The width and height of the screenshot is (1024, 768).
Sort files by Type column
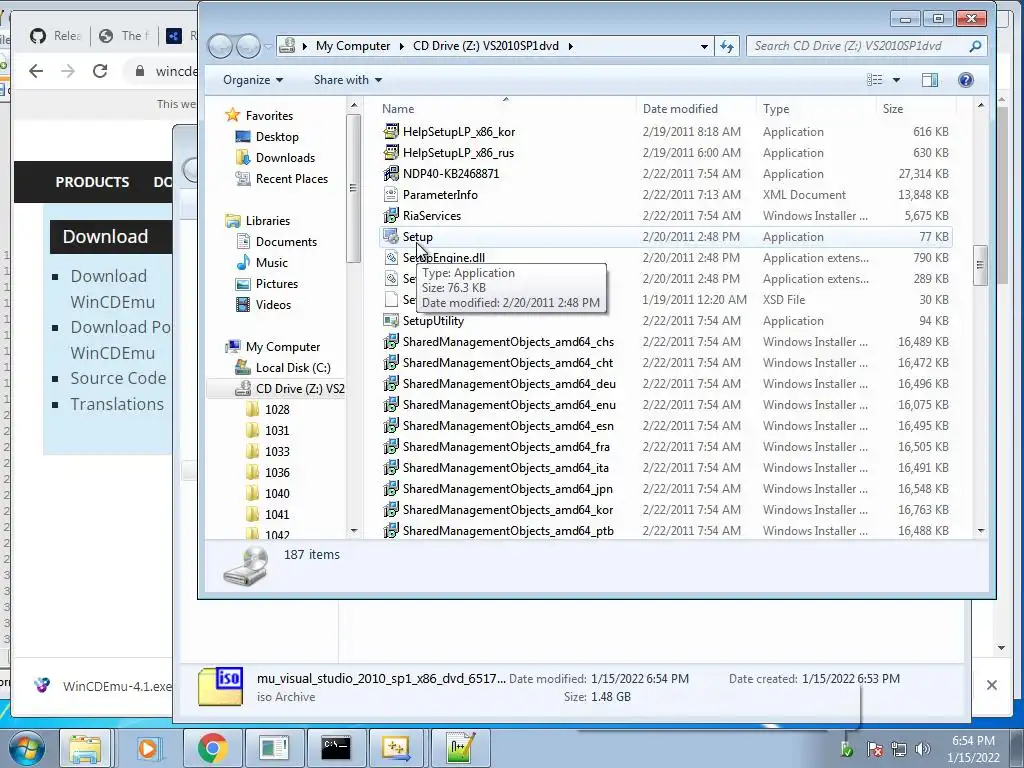[x=816, y=109]
